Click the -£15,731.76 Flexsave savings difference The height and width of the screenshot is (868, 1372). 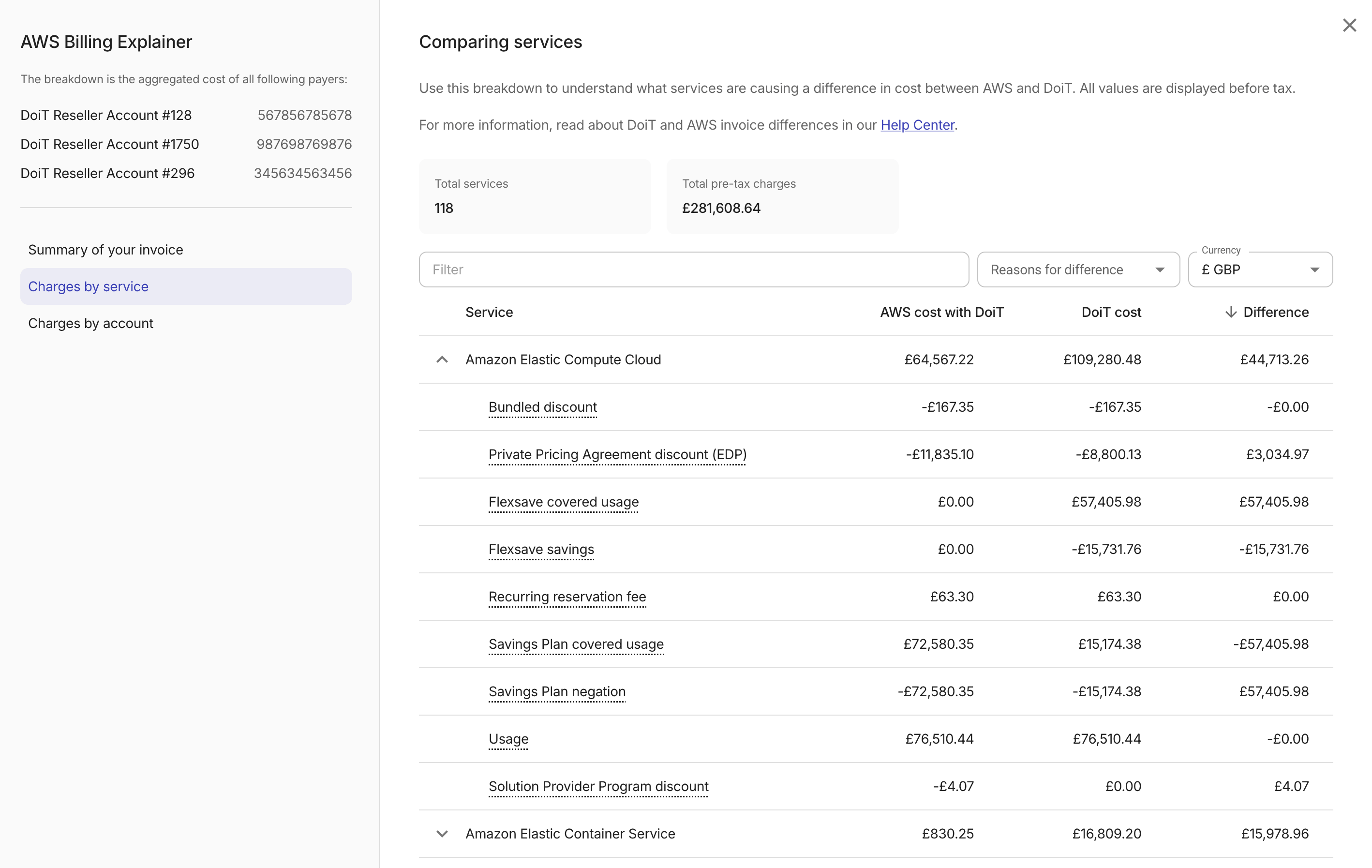tap(1273, 549)
